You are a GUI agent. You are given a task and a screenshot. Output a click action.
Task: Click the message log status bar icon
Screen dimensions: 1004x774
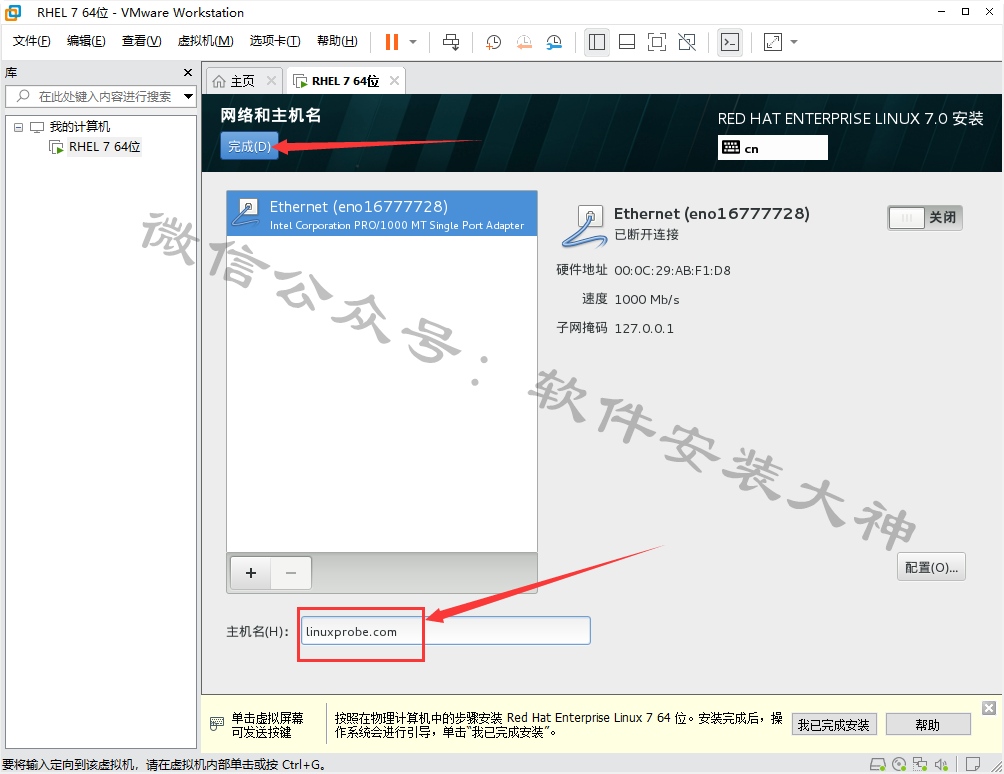click(x=973, y=764)
